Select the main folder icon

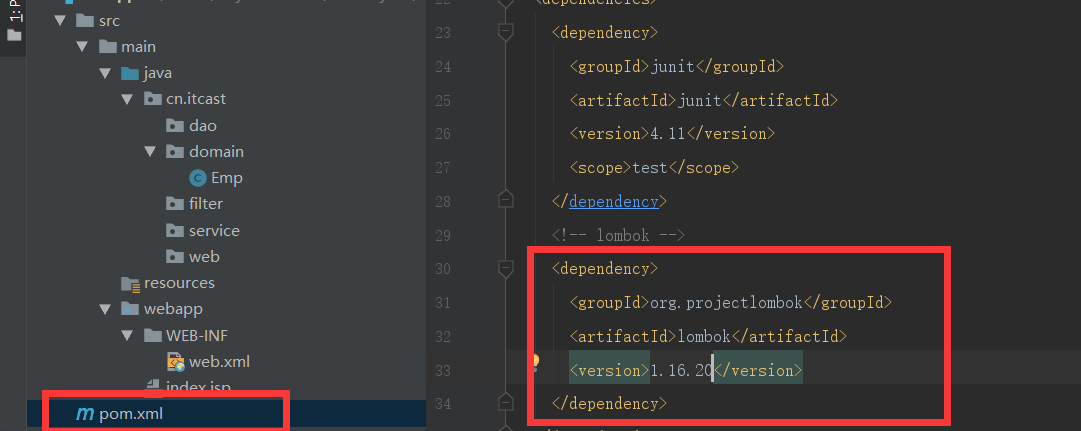coord(108,47)
